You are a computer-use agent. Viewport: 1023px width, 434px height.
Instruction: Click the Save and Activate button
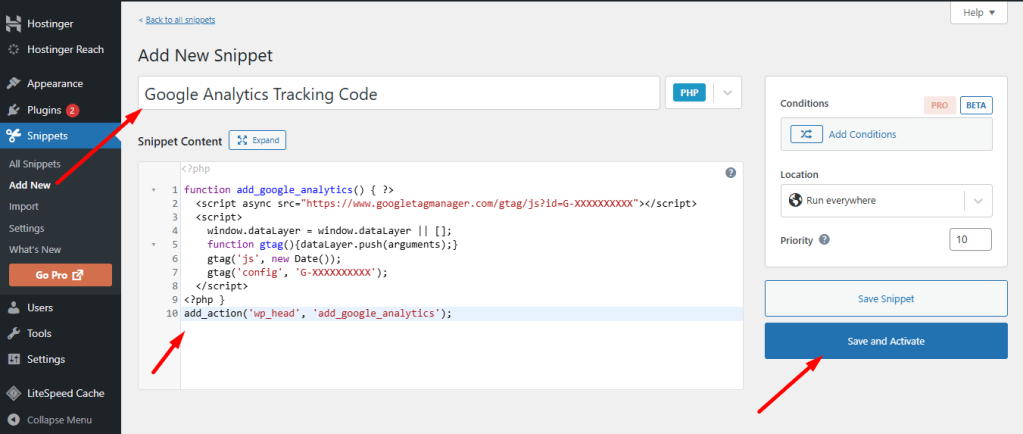tap(885, 341)
